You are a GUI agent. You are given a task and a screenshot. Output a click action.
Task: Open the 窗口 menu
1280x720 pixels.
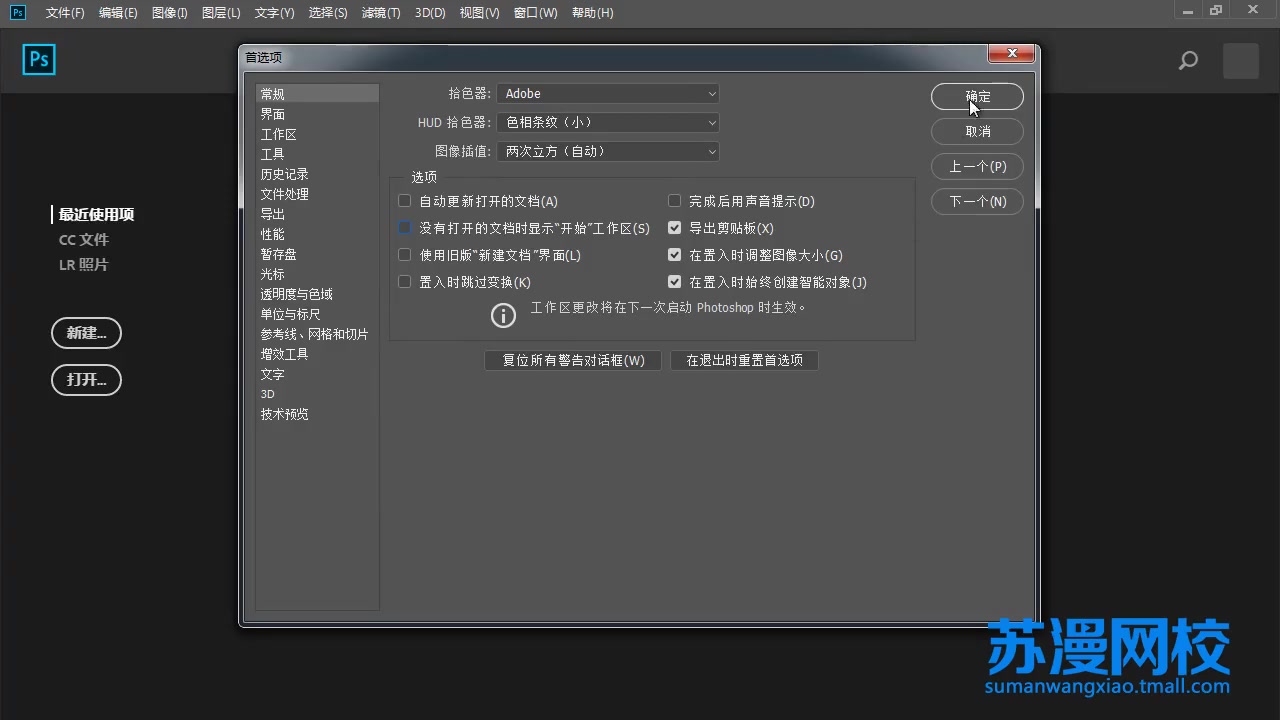point(535,13)
